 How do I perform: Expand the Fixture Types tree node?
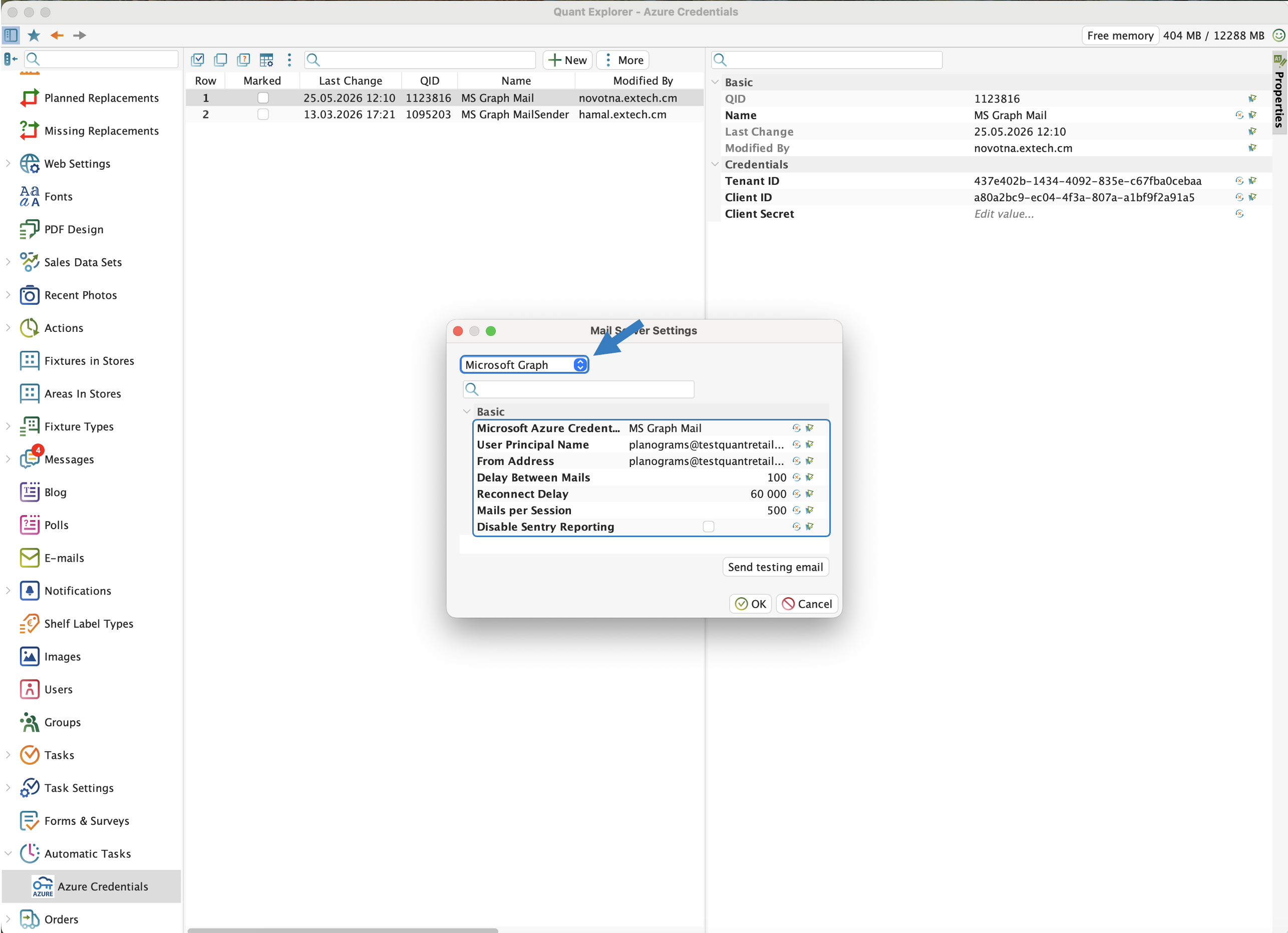pyautogui.click(x=8, y=427)
